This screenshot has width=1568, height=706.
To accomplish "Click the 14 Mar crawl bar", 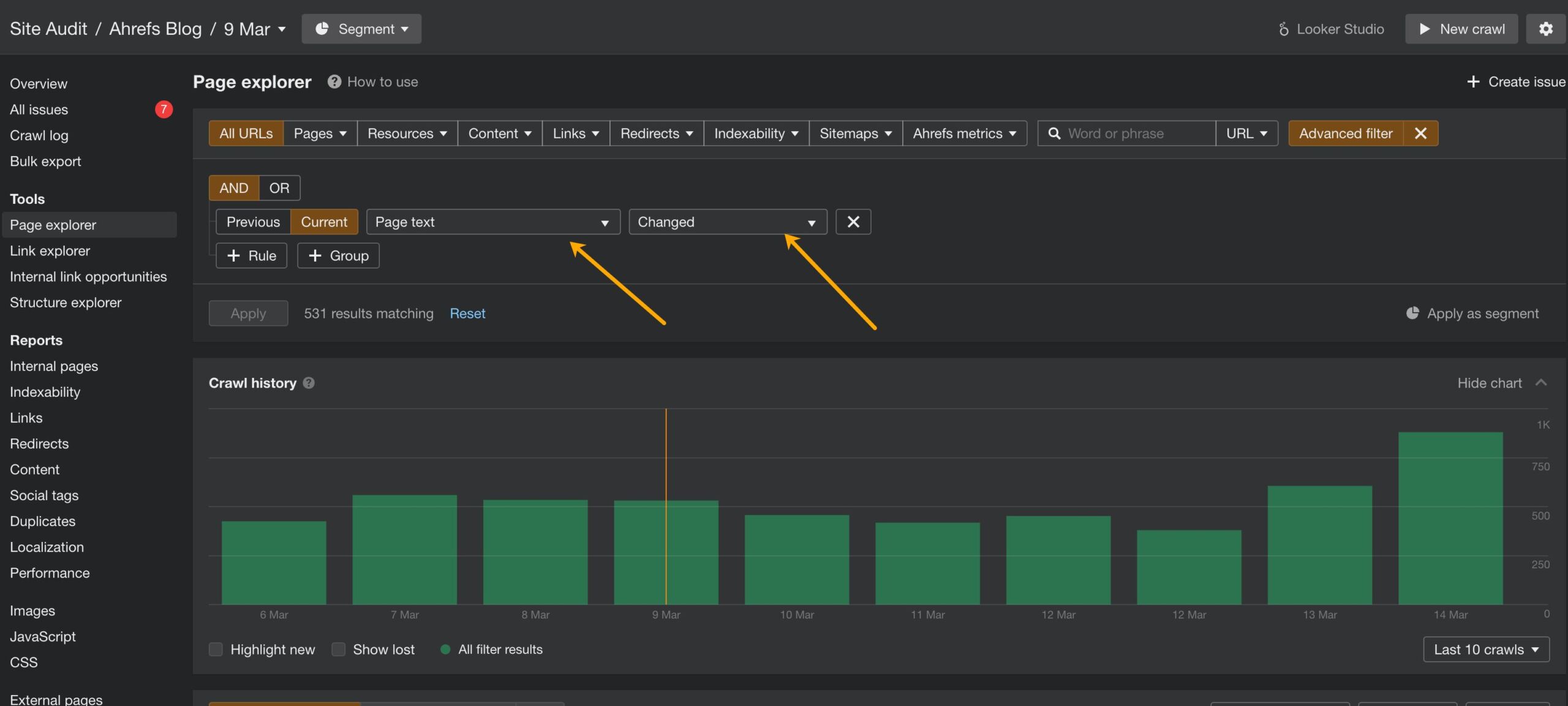I will click(1450, 518).
